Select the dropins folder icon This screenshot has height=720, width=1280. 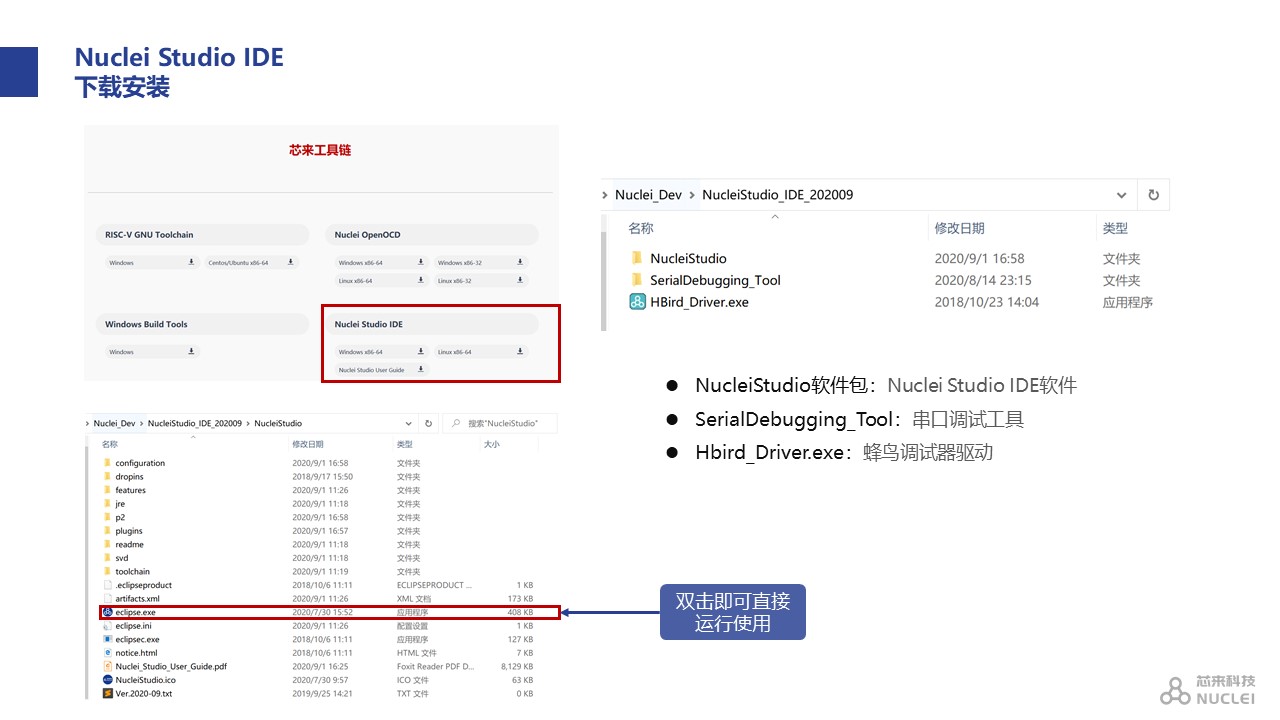click(x=107, y=477)
